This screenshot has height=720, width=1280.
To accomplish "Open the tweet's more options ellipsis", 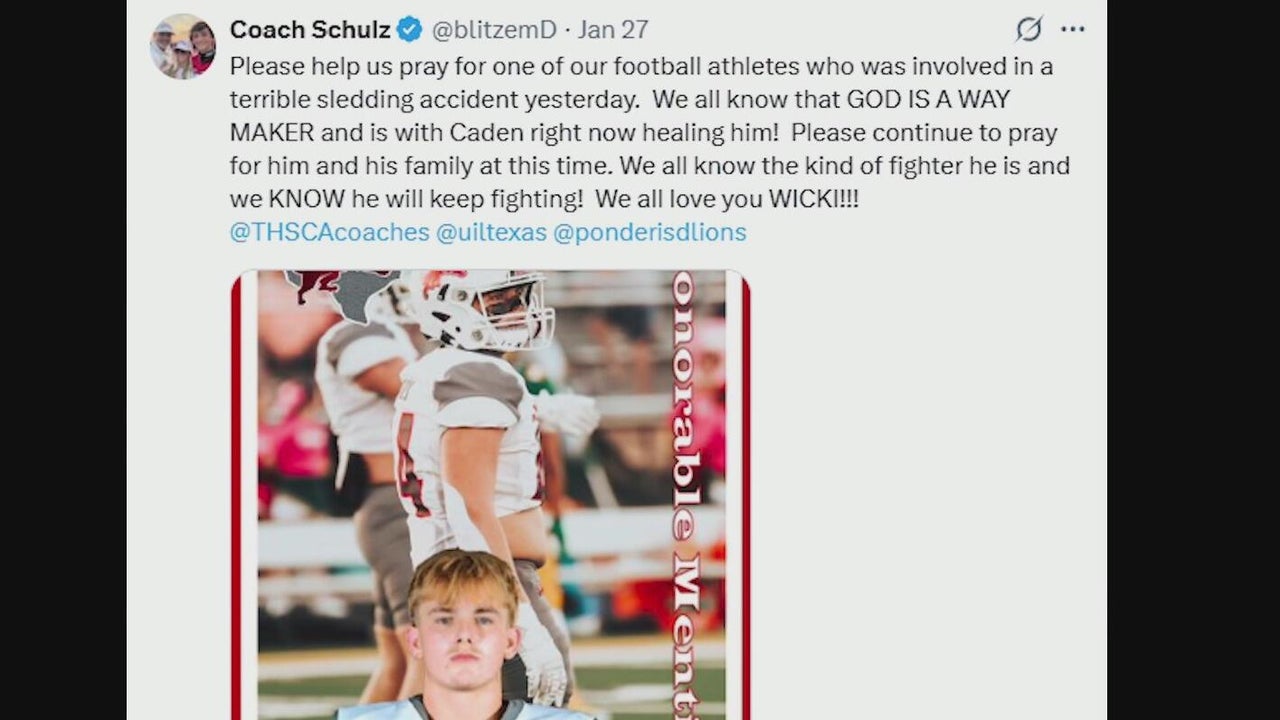I will click(x=1073, y=30).
